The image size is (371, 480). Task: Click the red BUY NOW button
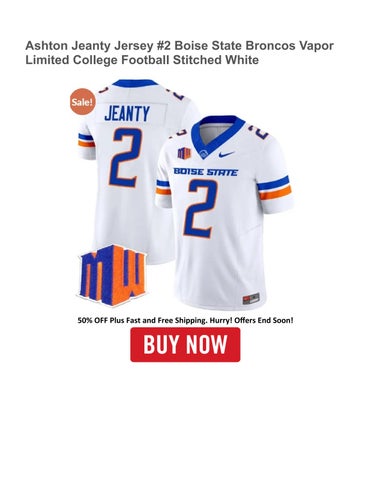coord(185,344)
